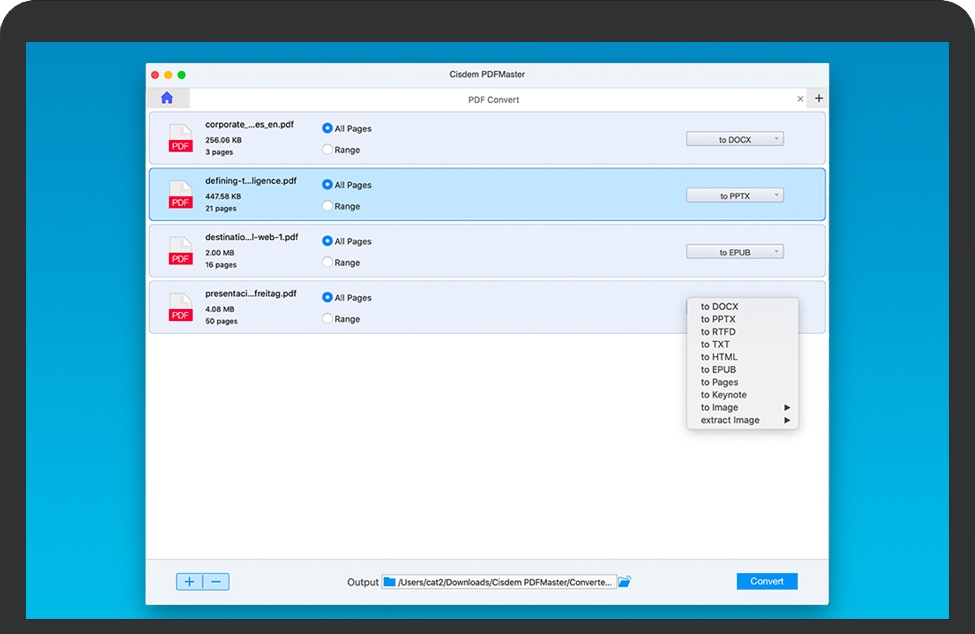Click the Home icon tab
This screenshot has width=975, height=634.
[167, 98]
